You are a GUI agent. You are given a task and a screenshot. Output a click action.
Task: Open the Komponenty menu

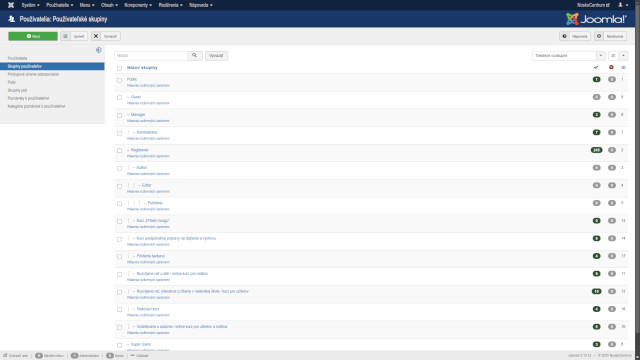138,5
